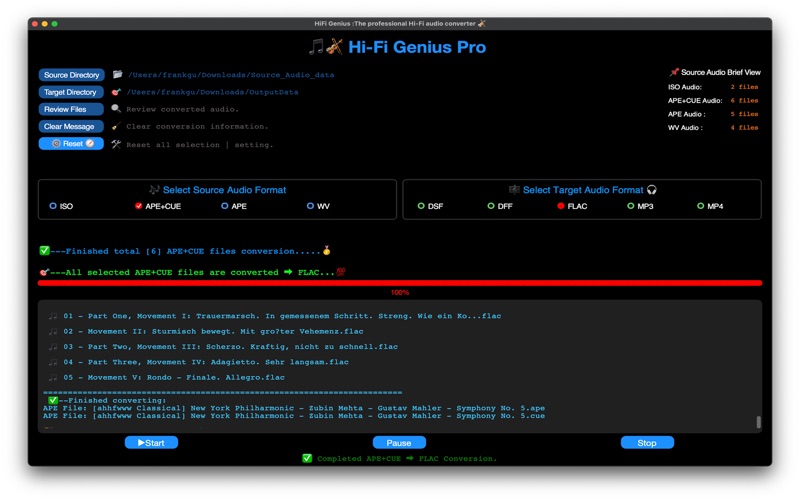Click the folder icon beside source path
The width and height of the screenshot is (800, 500).
coord(117,74)
